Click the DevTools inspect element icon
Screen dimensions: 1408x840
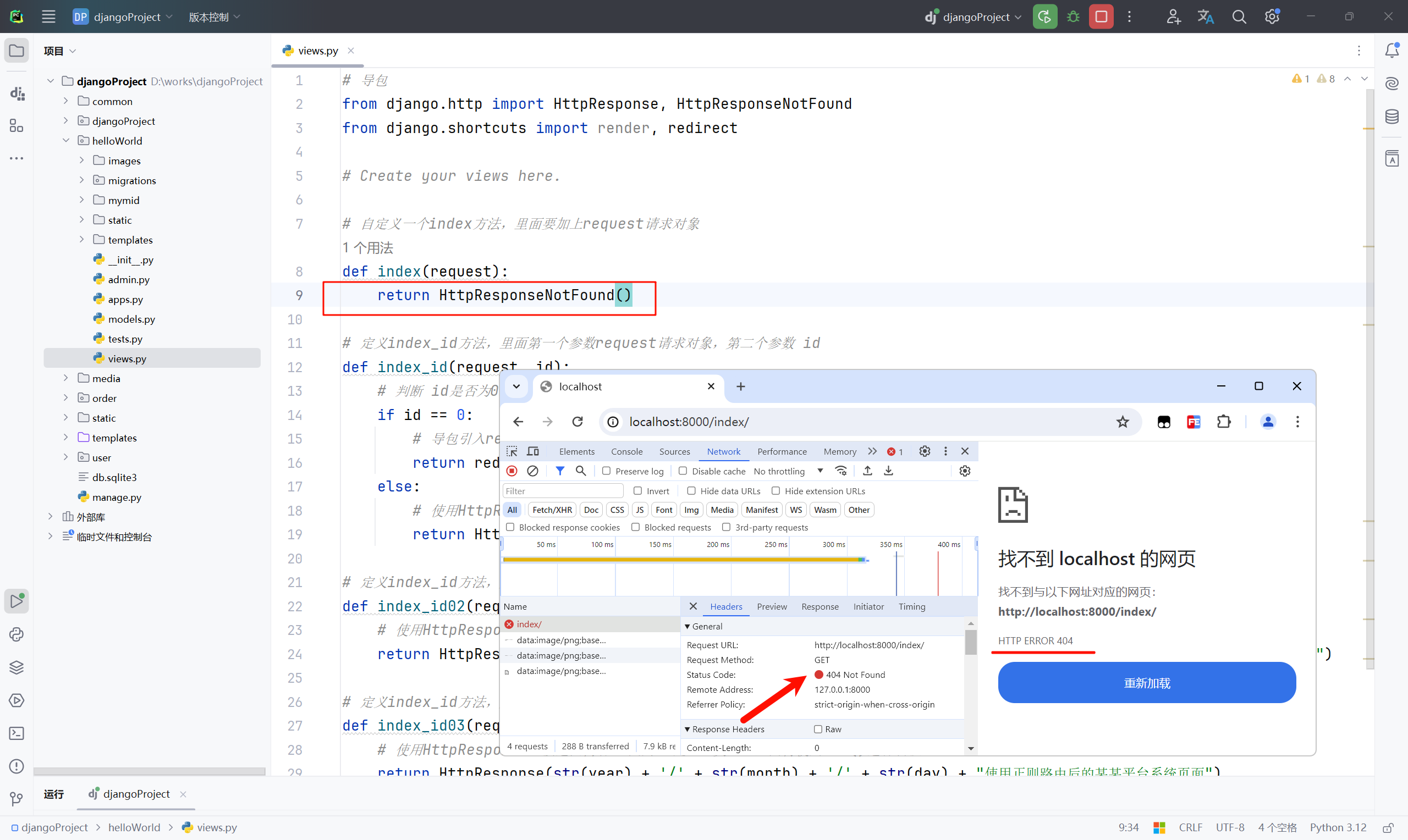tap(512, 451)
